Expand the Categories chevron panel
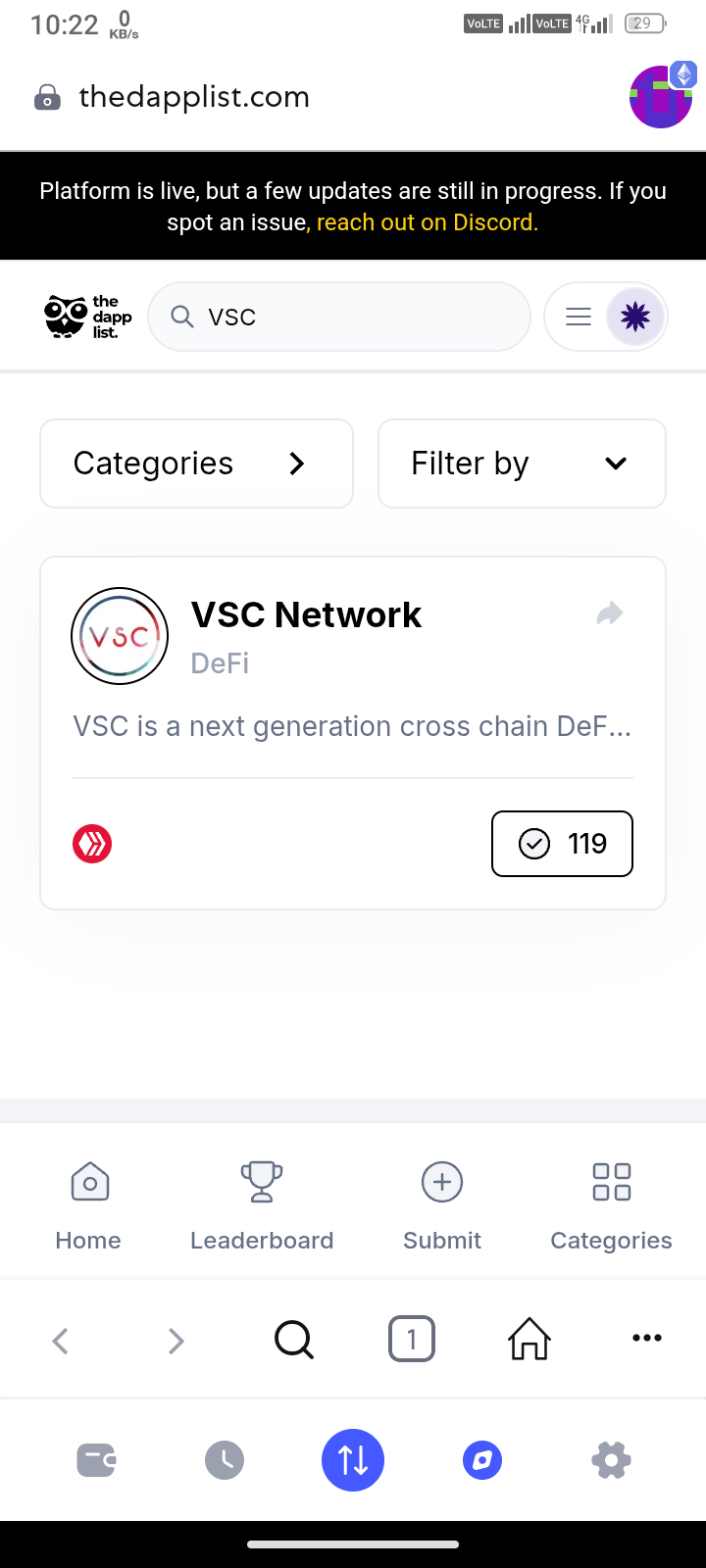 click(196, 464)
